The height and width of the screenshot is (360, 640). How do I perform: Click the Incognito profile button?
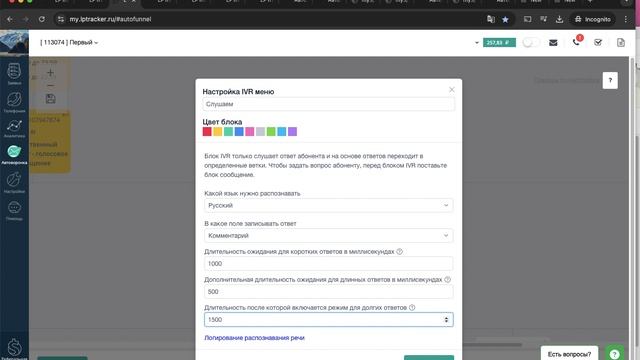coord(593,19)
